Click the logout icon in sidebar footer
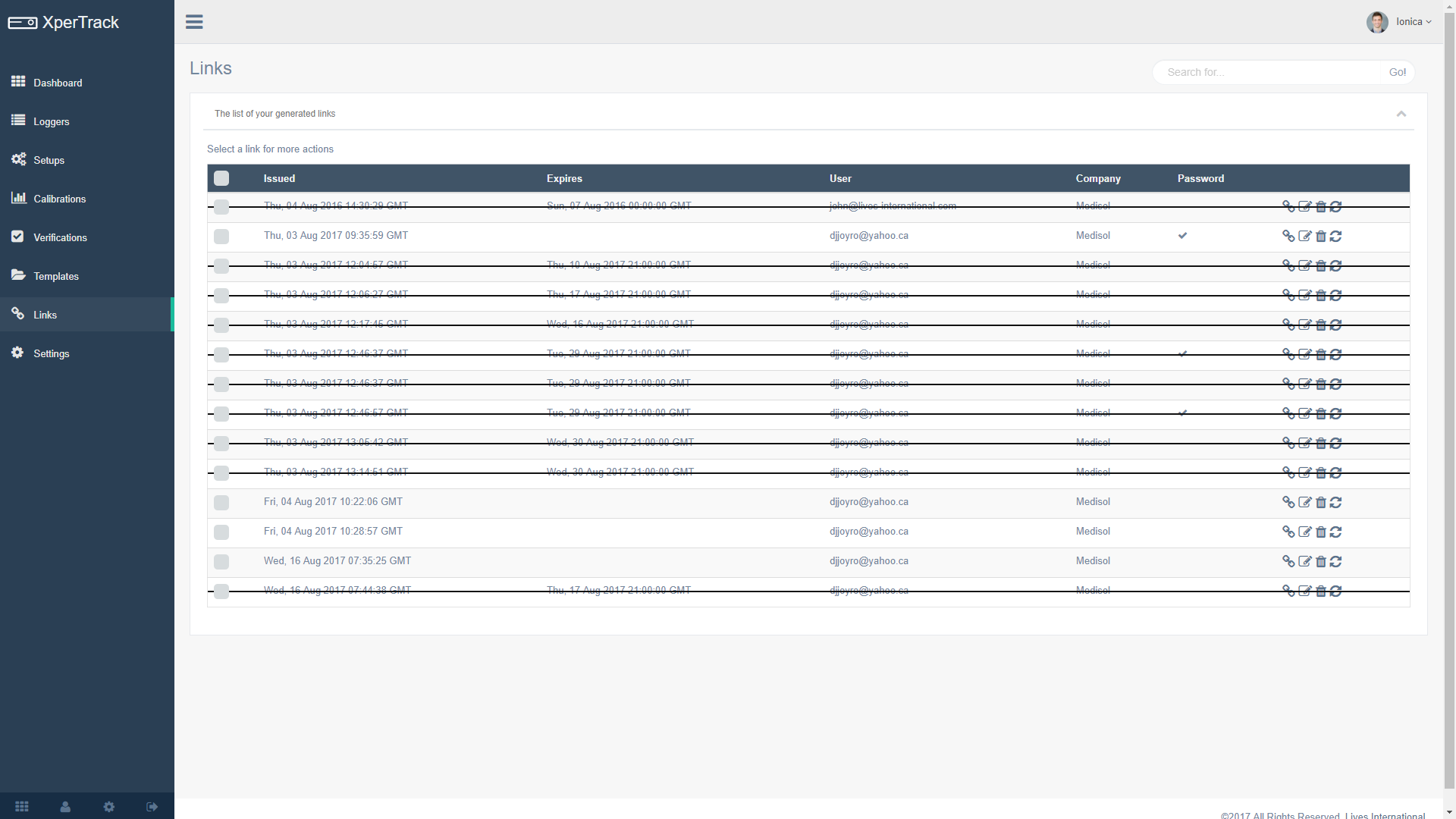The width and height of the screenshot is (1456, 819). point(152,807)
